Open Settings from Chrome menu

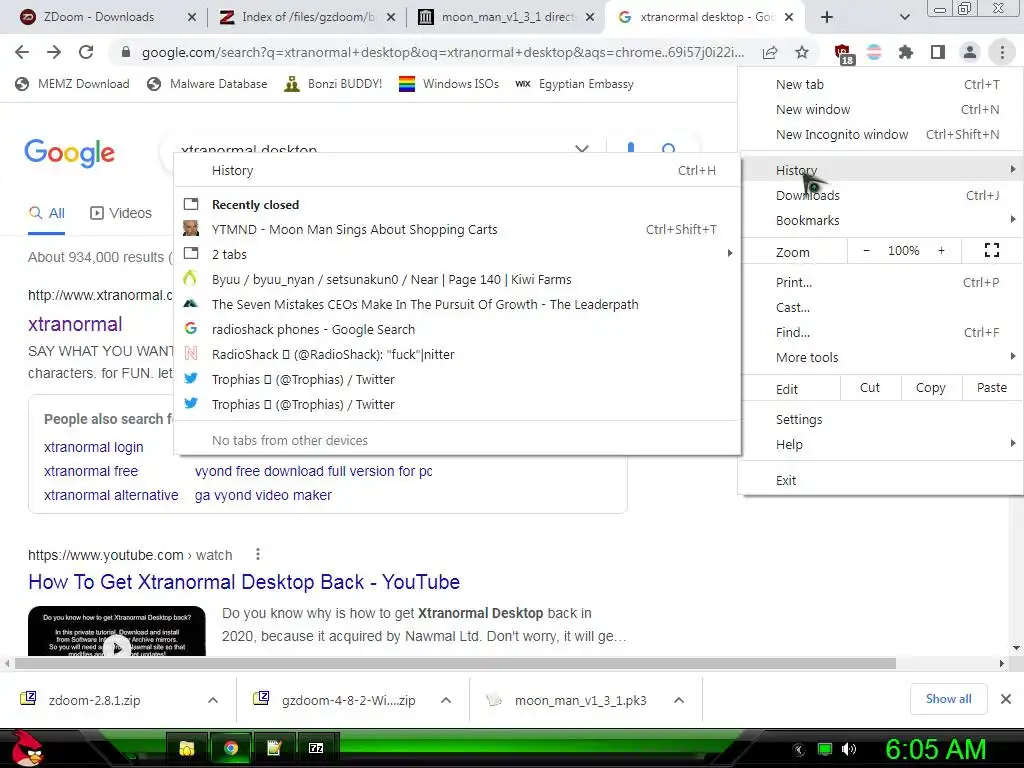[880, 419]
